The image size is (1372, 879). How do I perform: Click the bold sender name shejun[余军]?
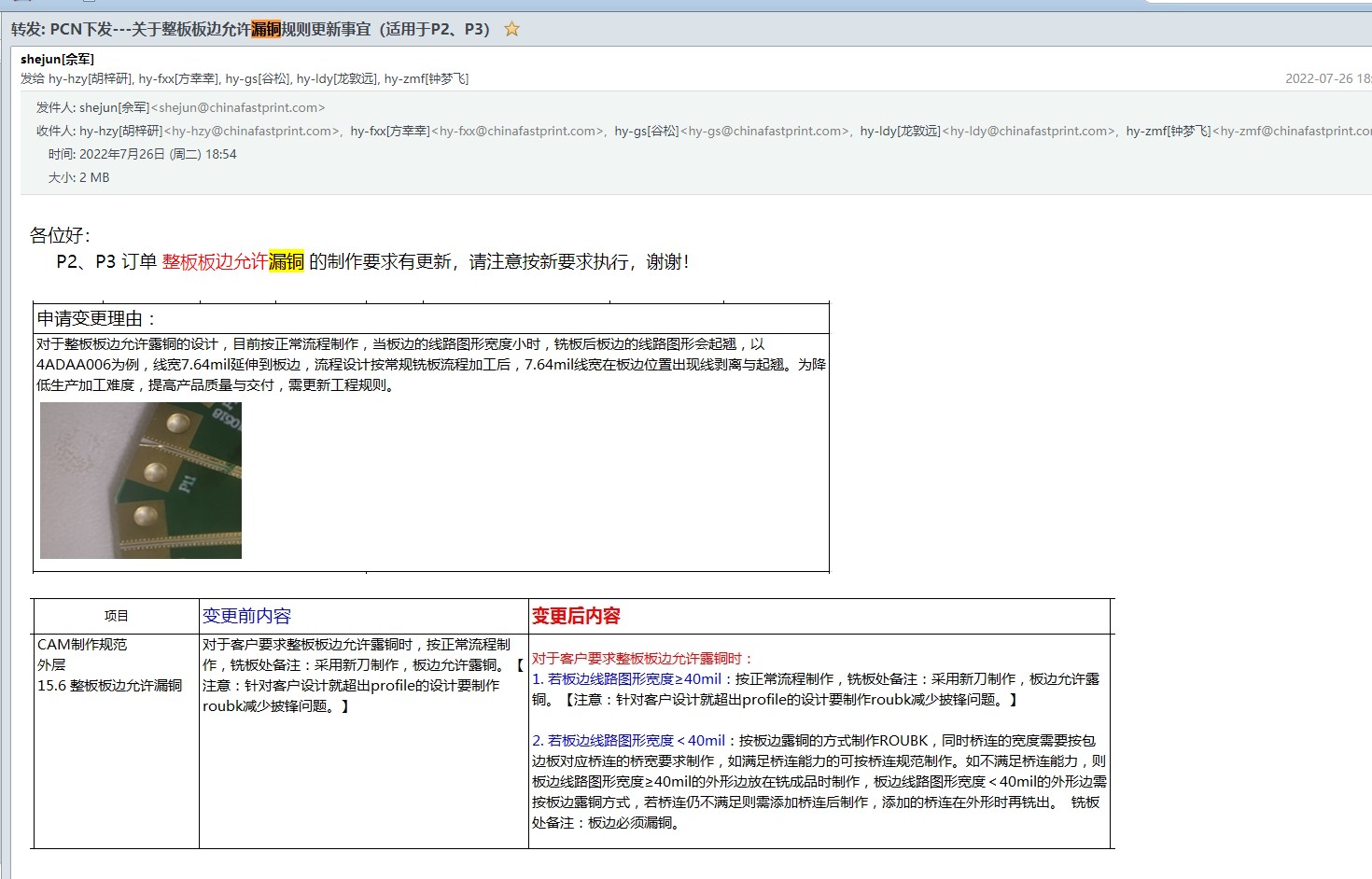tap(57, 59)
